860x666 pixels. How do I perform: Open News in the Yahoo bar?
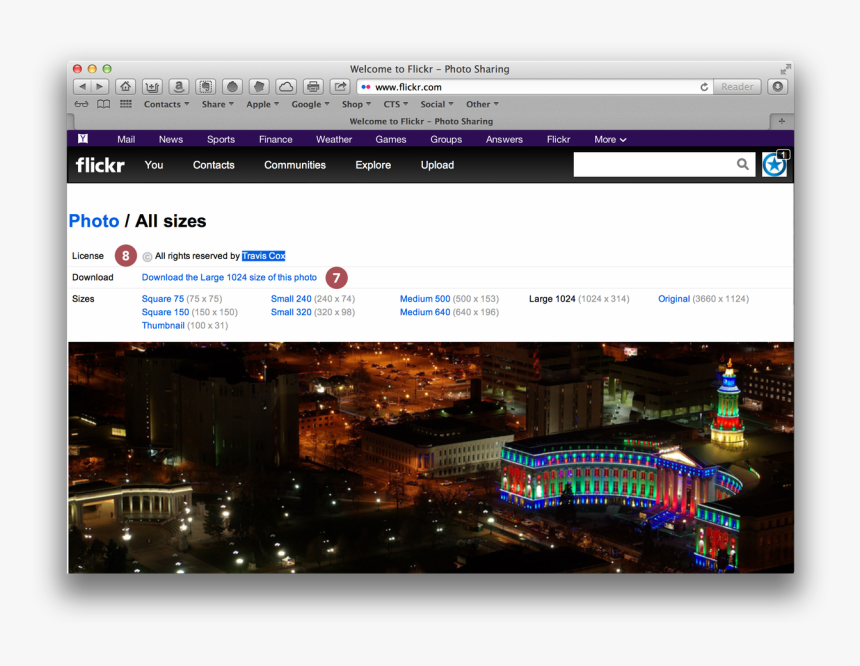pos(171,139)
